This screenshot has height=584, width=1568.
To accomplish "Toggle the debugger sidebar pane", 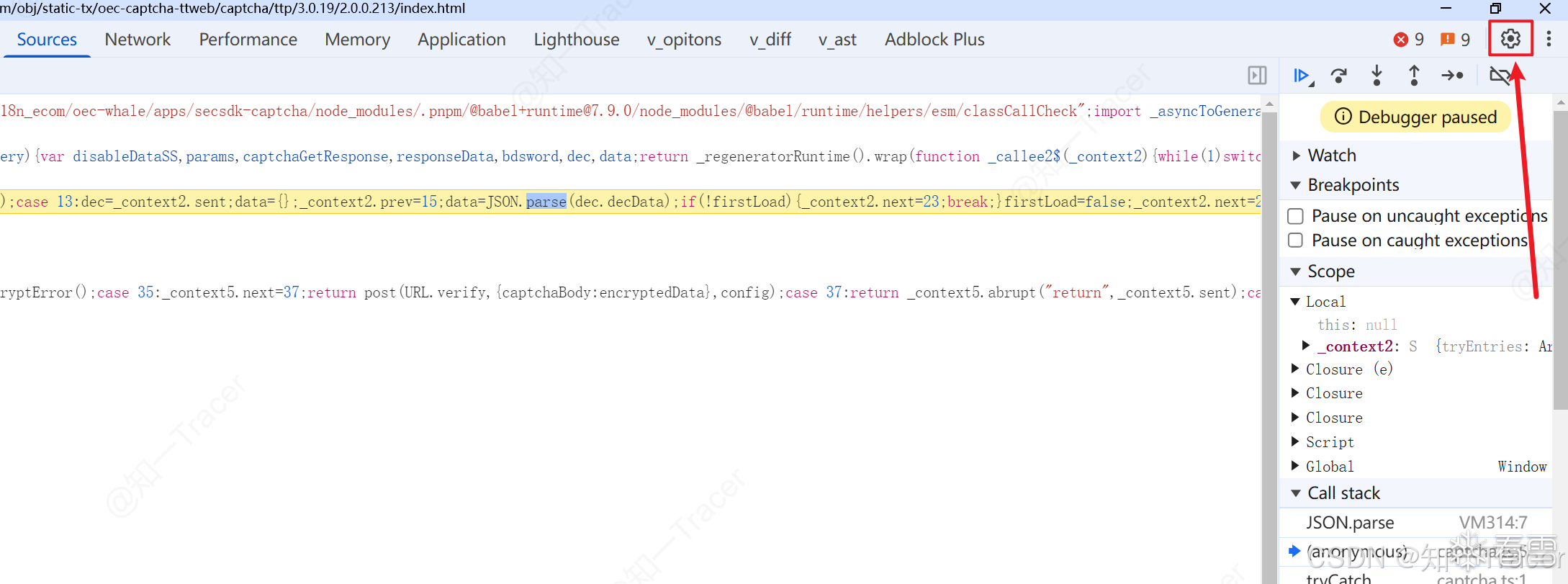I will [x=1257, y=76].
